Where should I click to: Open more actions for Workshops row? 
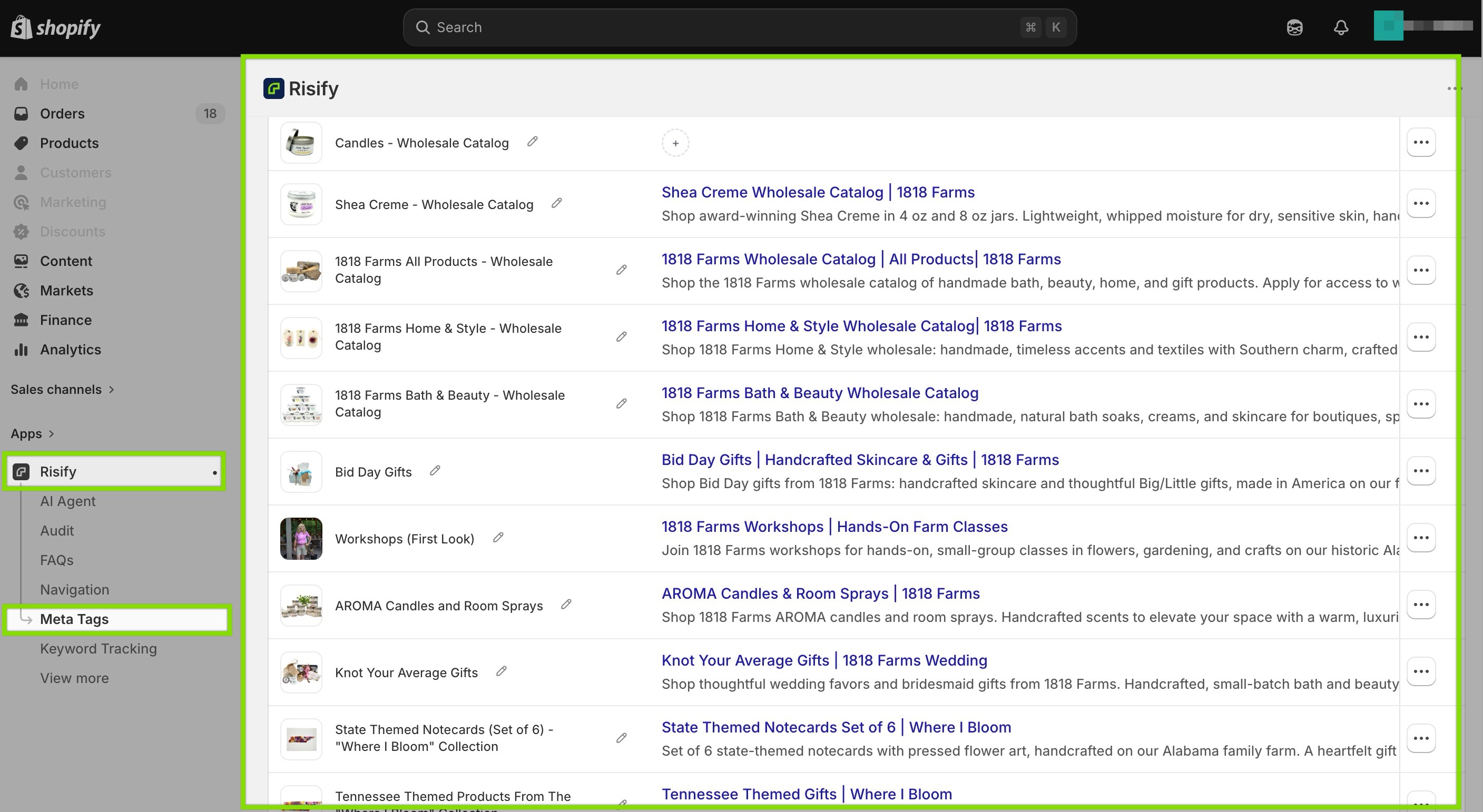click(x=1421, y=538)
